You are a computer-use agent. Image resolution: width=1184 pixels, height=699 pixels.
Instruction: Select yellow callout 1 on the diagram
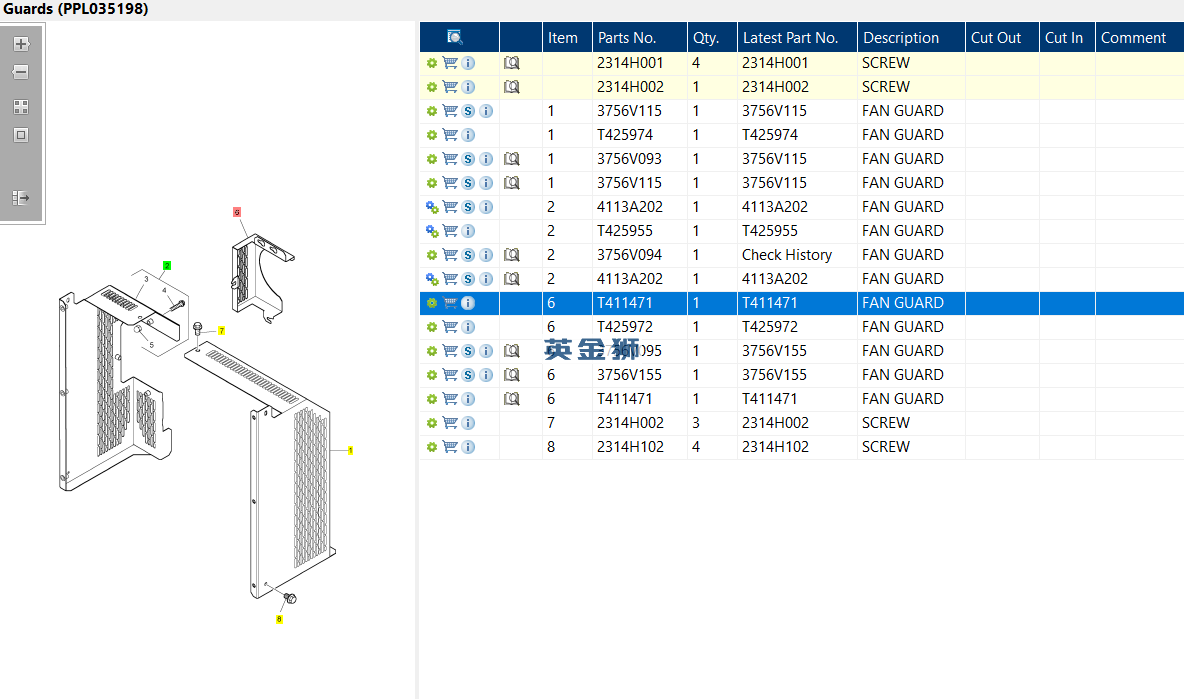350,451
